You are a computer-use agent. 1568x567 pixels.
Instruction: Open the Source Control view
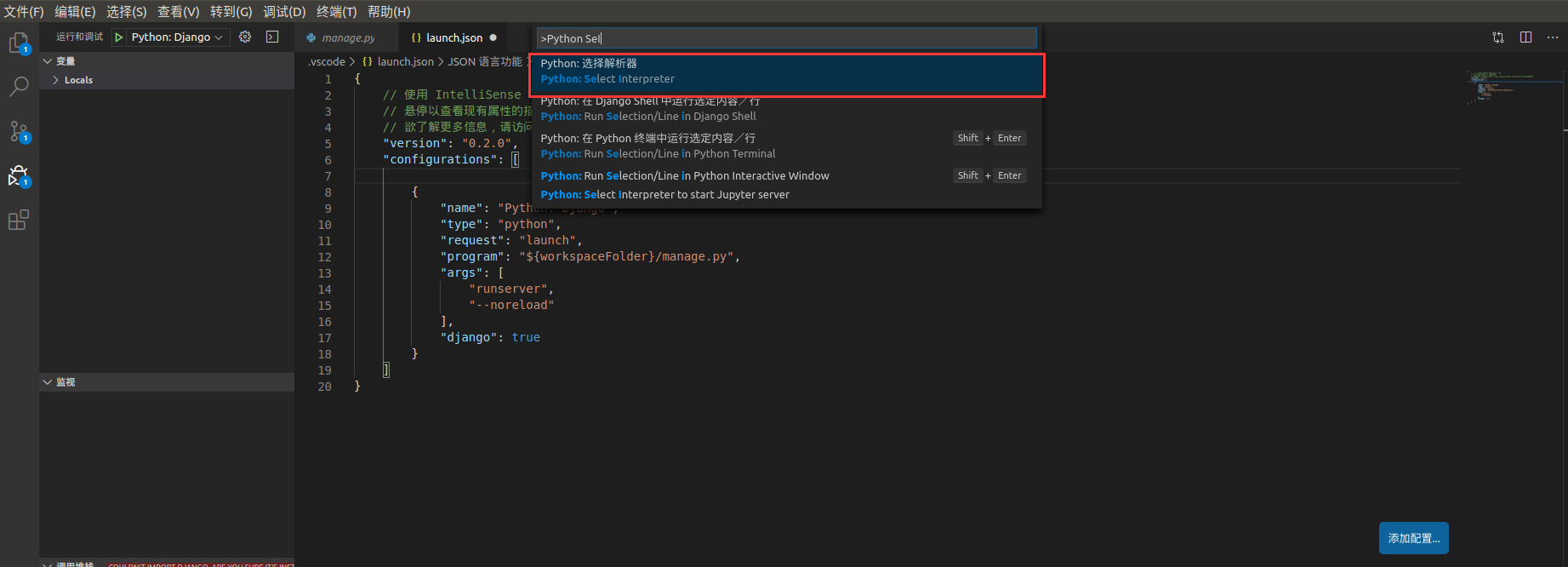click(x=19, y=131)
